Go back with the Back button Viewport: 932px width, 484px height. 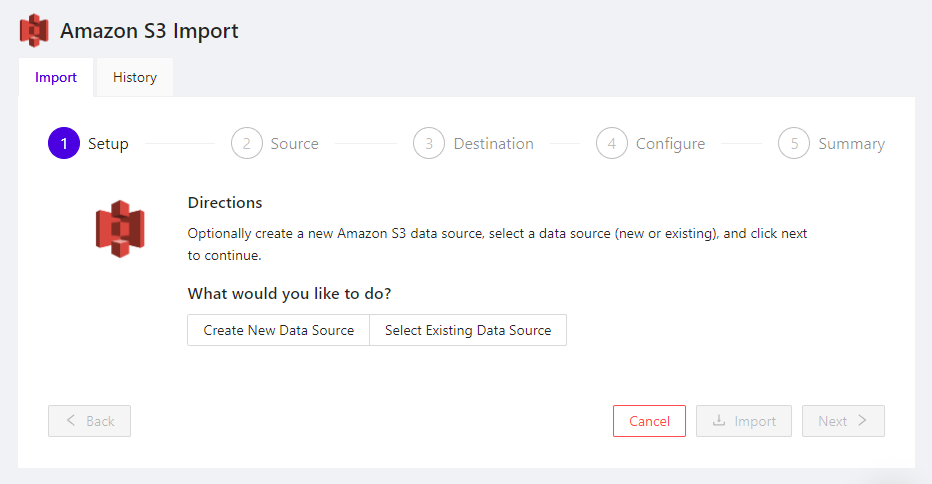[89, 421]
